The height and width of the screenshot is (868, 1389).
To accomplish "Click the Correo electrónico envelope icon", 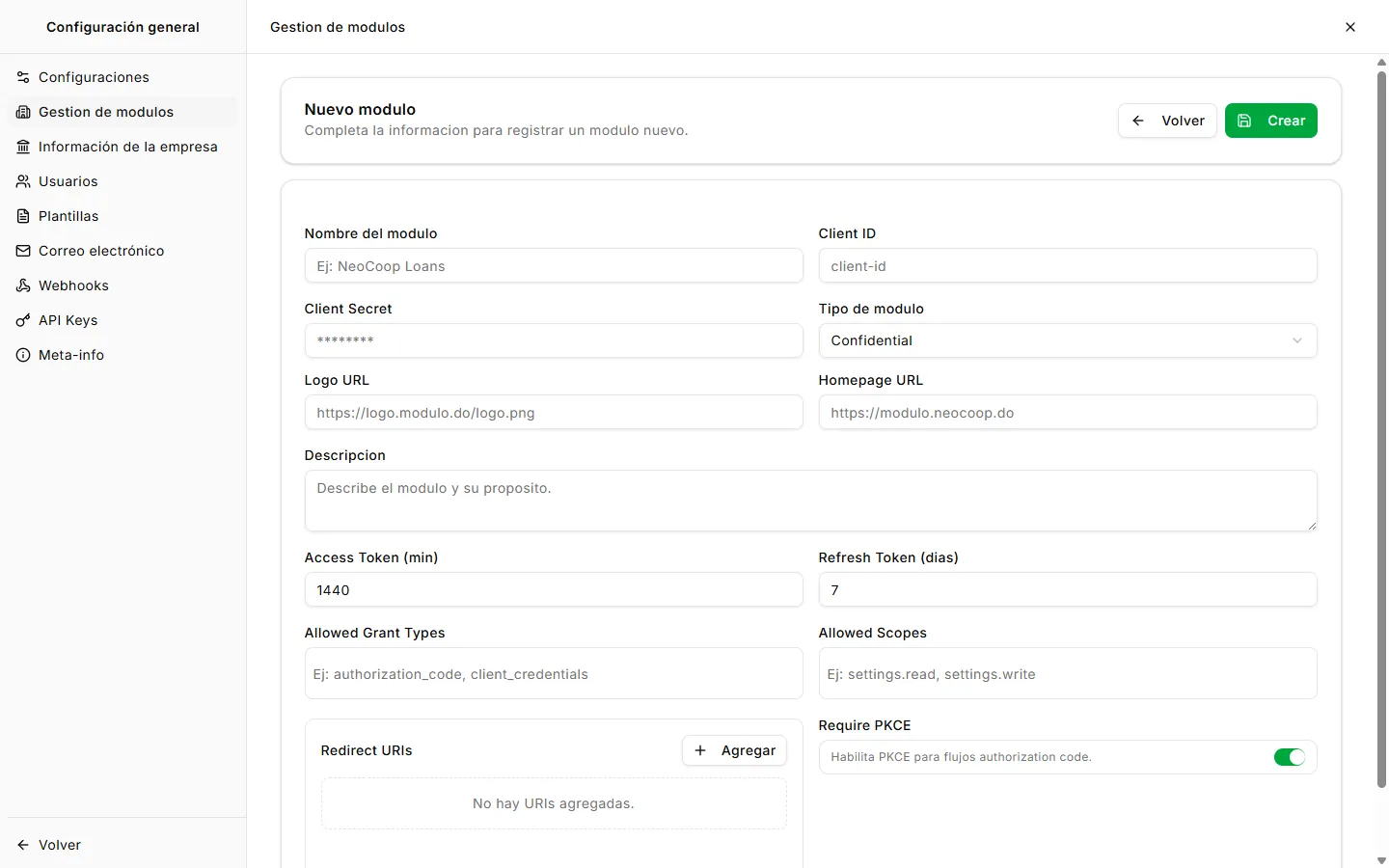I will tap(23, 251).
